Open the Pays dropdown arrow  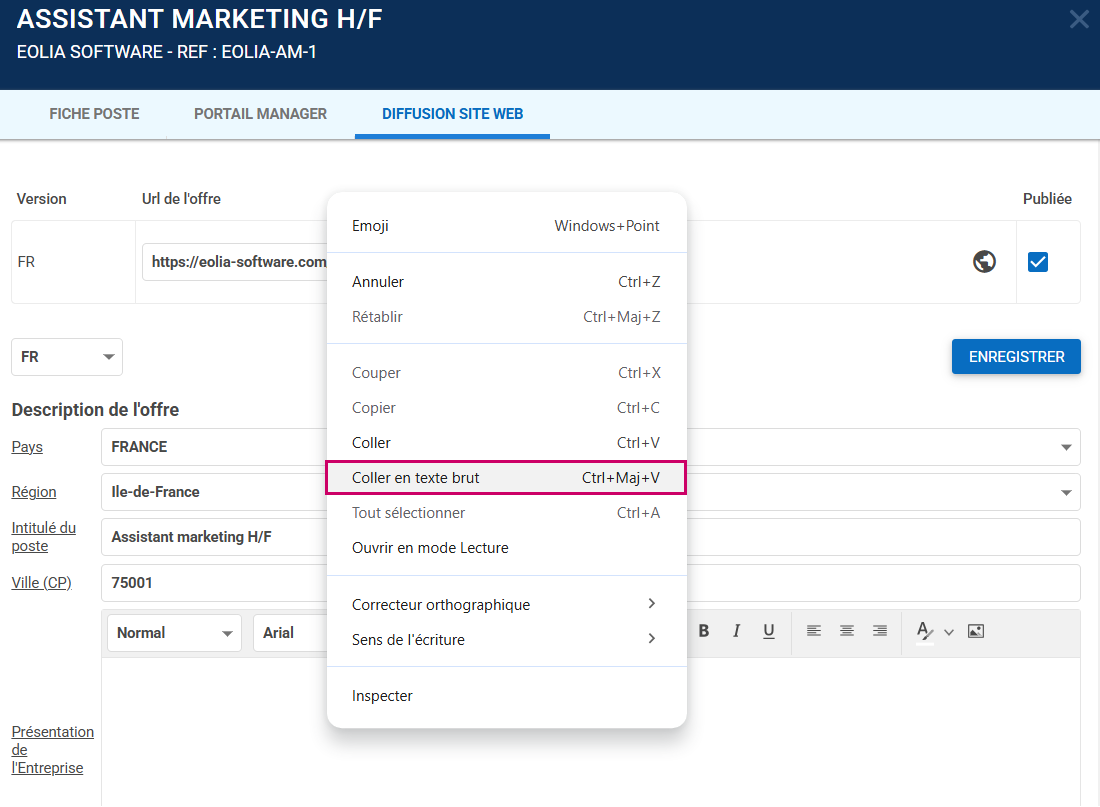coord(1065,447)
